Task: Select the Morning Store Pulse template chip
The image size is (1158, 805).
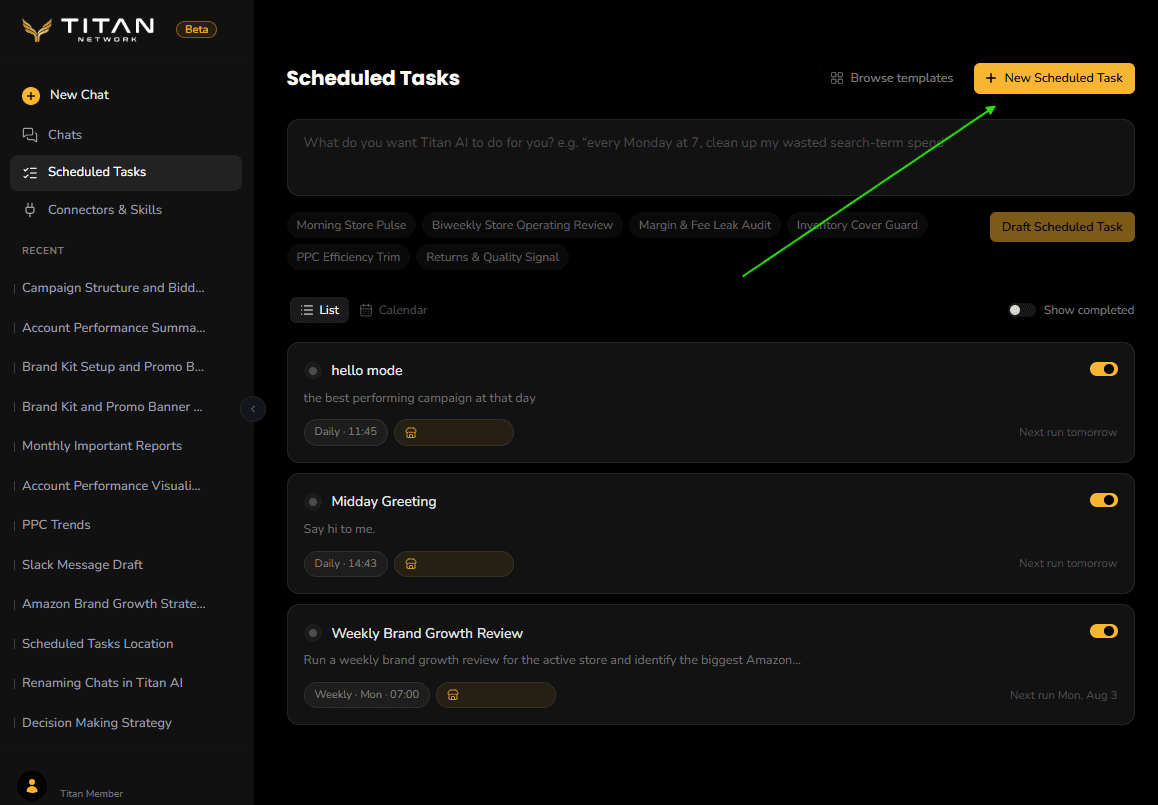Action: tap(351, 225)
